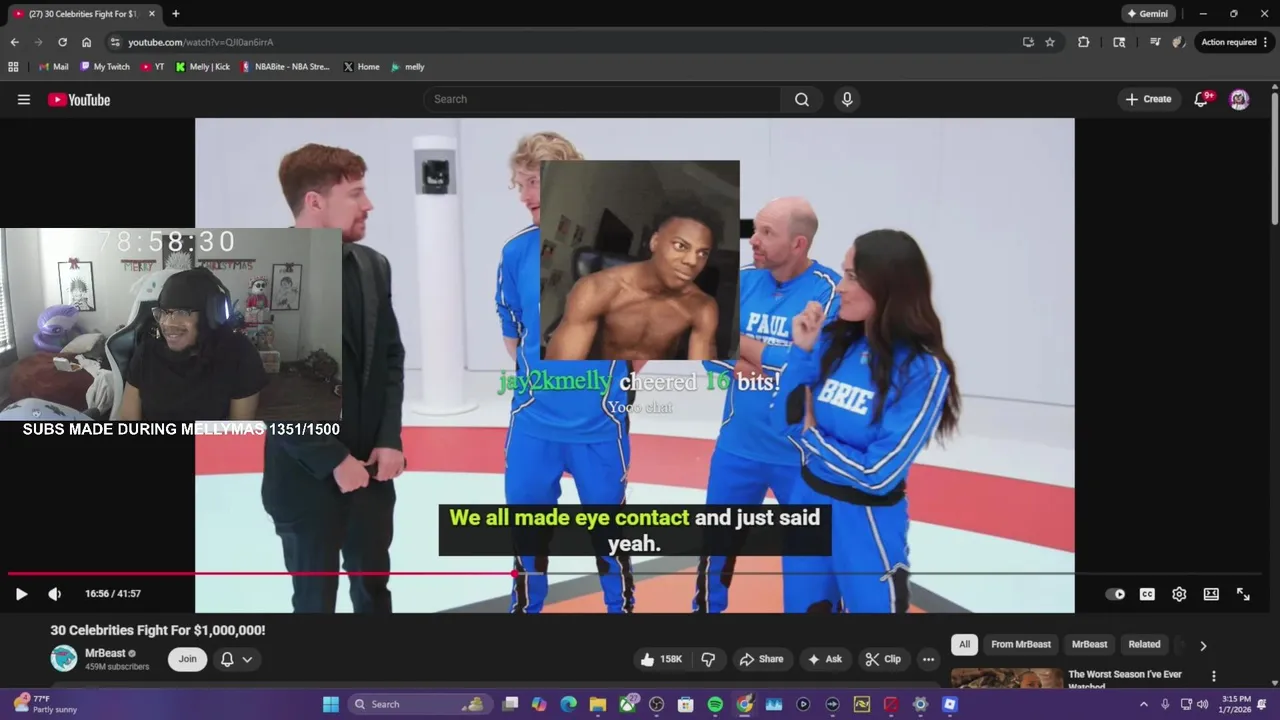Open options for The Worst Season video
Screen dimensions: 1280x720
1214,677
